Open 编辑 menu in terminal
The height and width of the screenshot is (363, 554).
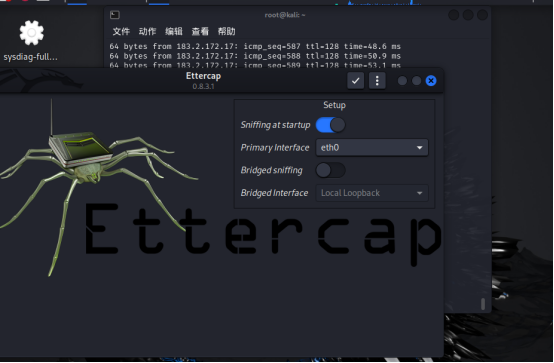point(174,31)
